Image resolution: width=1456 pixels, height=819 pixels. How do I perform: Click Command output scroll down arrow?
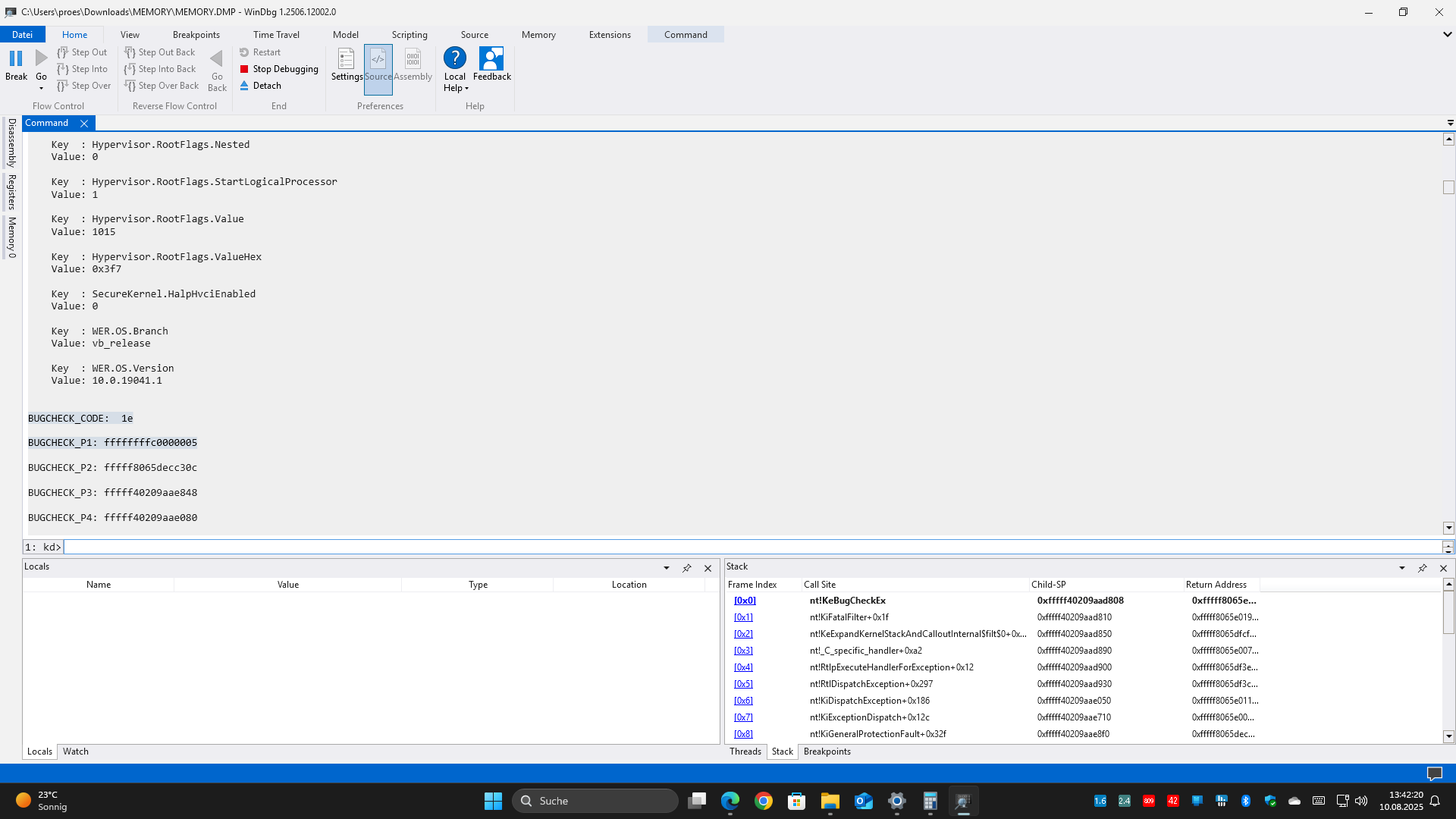pos(1448,528)
